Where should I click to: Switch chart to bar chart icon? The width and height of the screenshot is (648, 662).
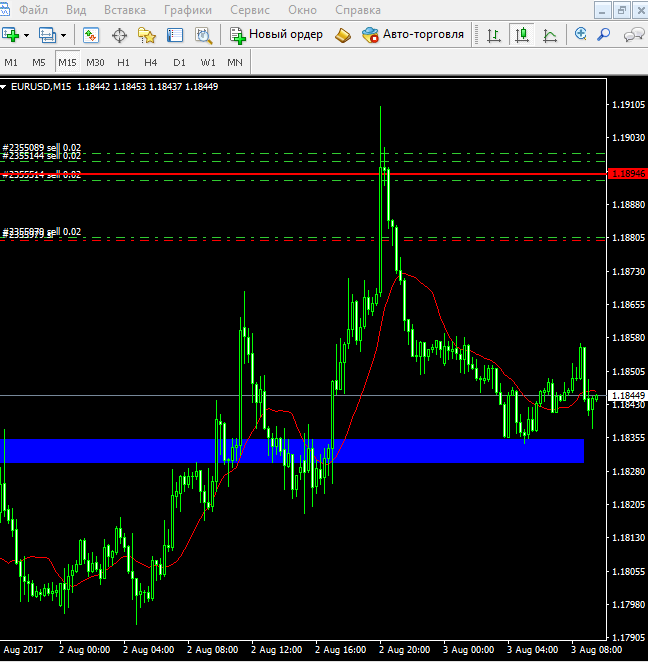[493, 35]
